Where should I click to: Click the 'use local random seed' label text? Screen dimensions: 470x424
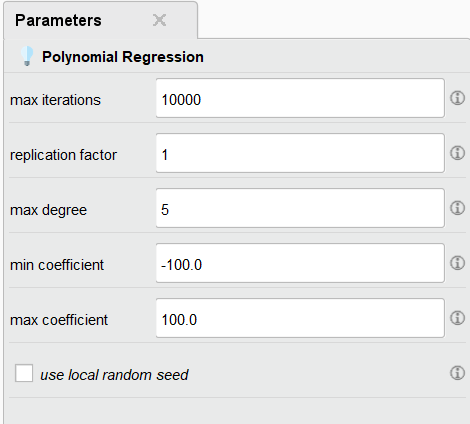click(114, 375)
